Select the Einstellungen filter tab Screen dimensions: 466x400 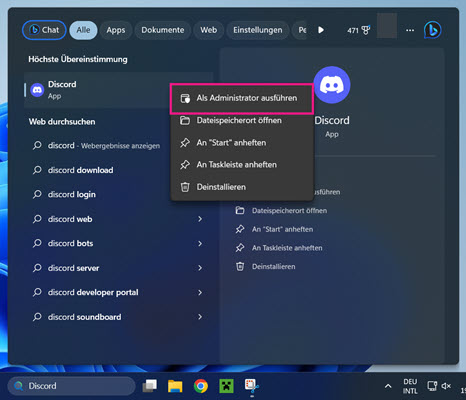point(258,30)
